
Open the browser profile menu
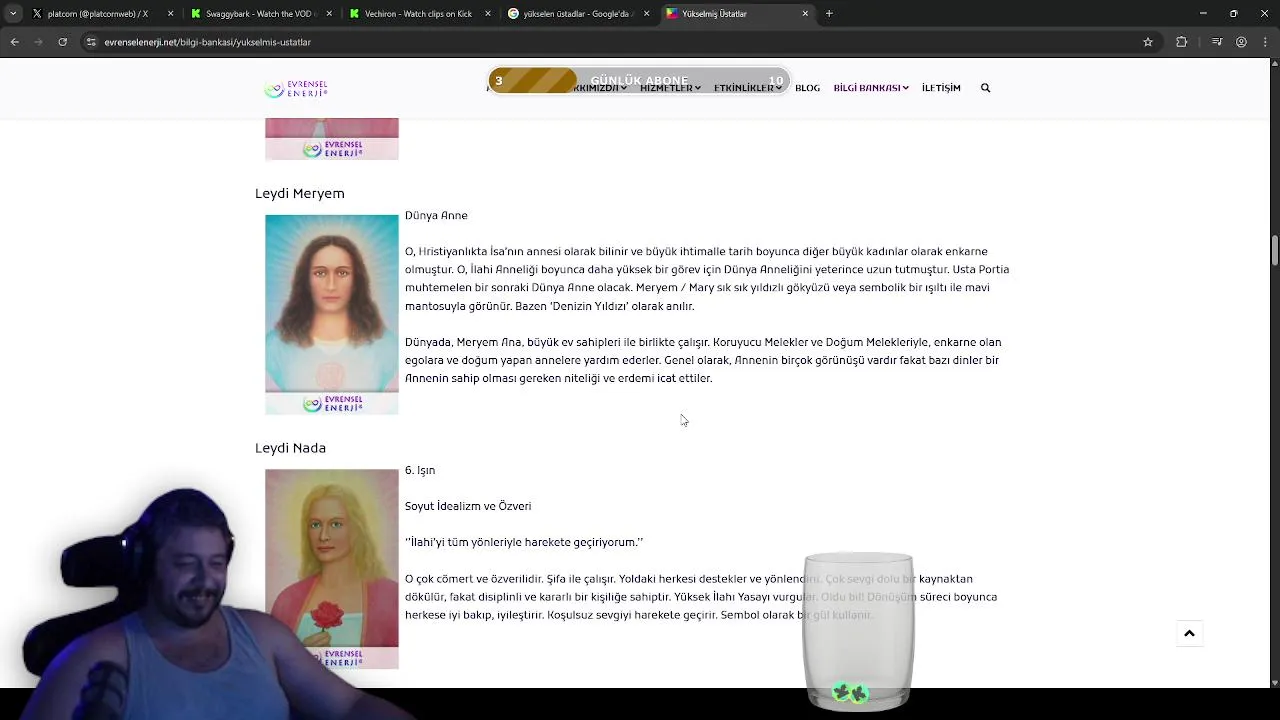tap(1241, 42)
